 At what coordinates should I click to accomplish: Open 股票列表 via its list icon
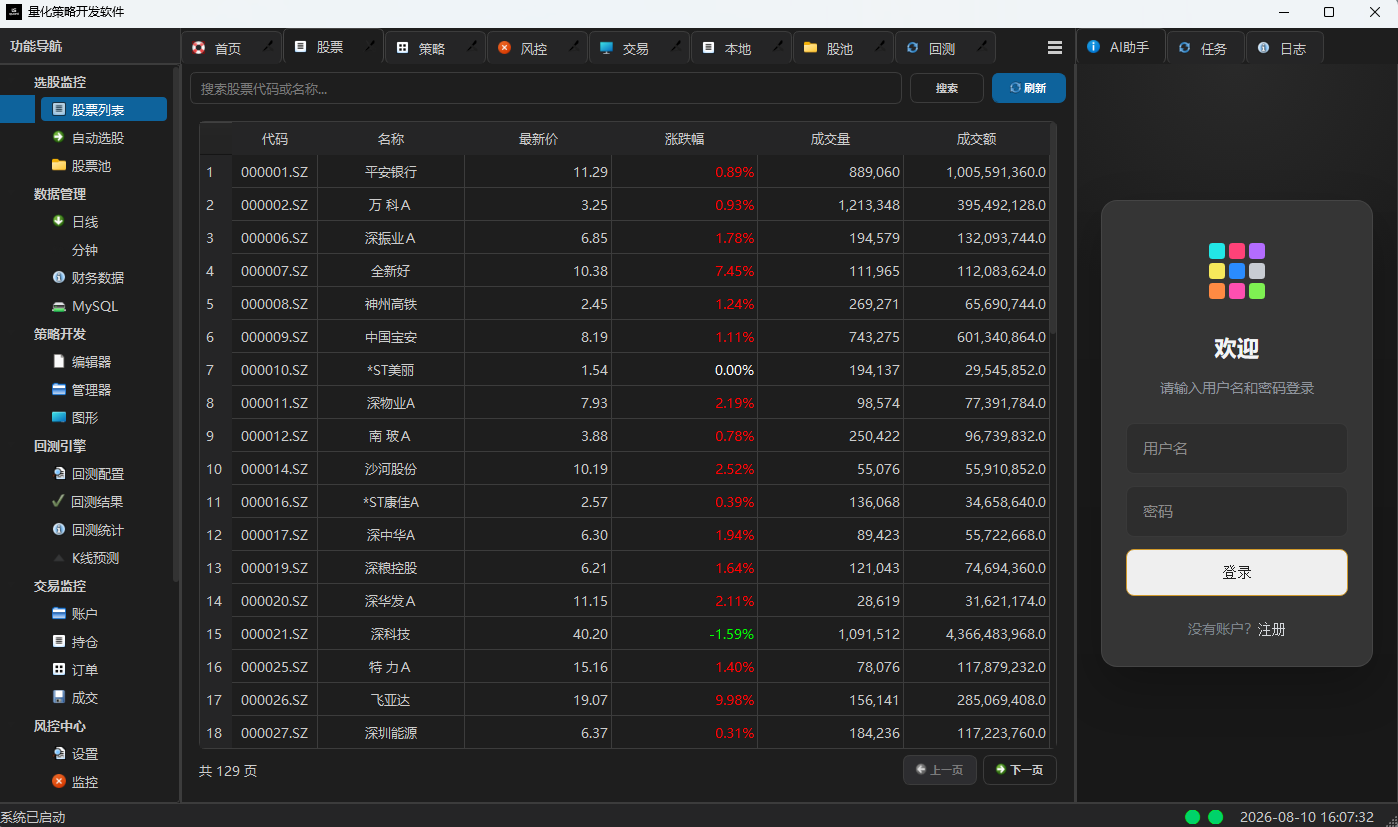tap(59, 110)
